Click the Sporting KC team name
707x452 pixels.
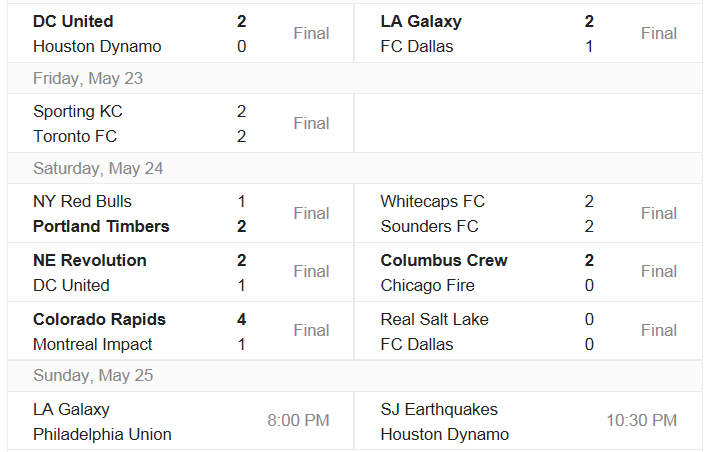point(78,111)
